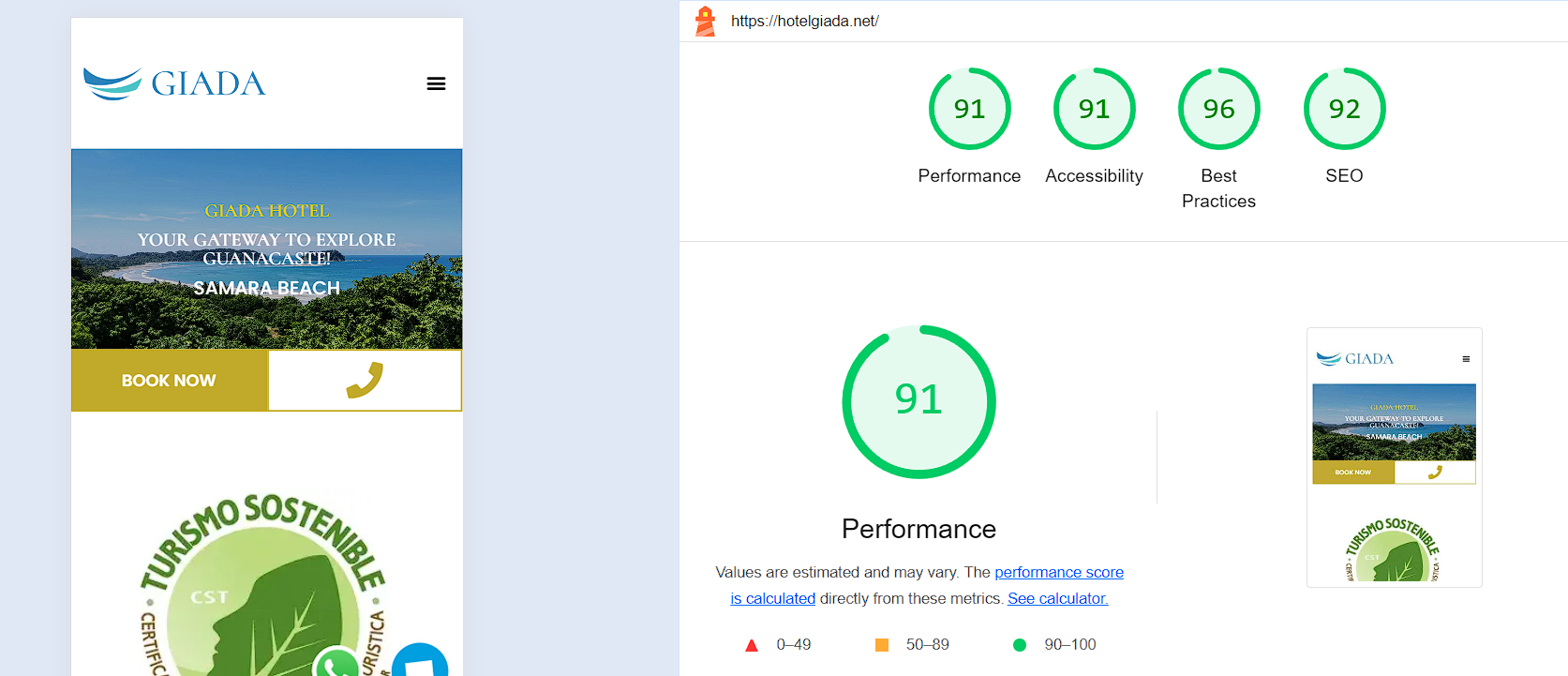The height and width of the screenshot is (676, 1568).
Task: Click the GIADA HOTEL heading text
Action: tap(267, 211)
